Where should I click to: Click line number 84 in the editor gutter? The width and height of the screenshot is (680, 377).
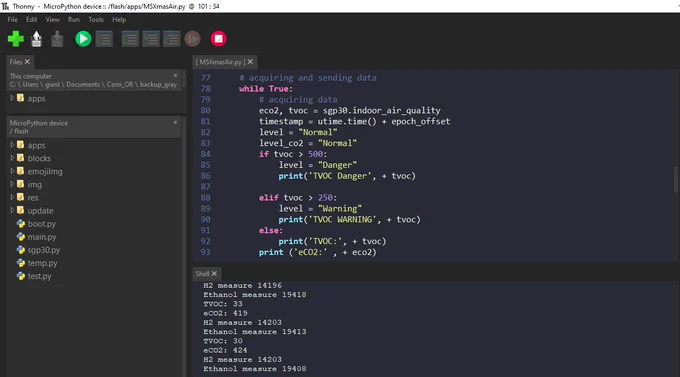206,154
